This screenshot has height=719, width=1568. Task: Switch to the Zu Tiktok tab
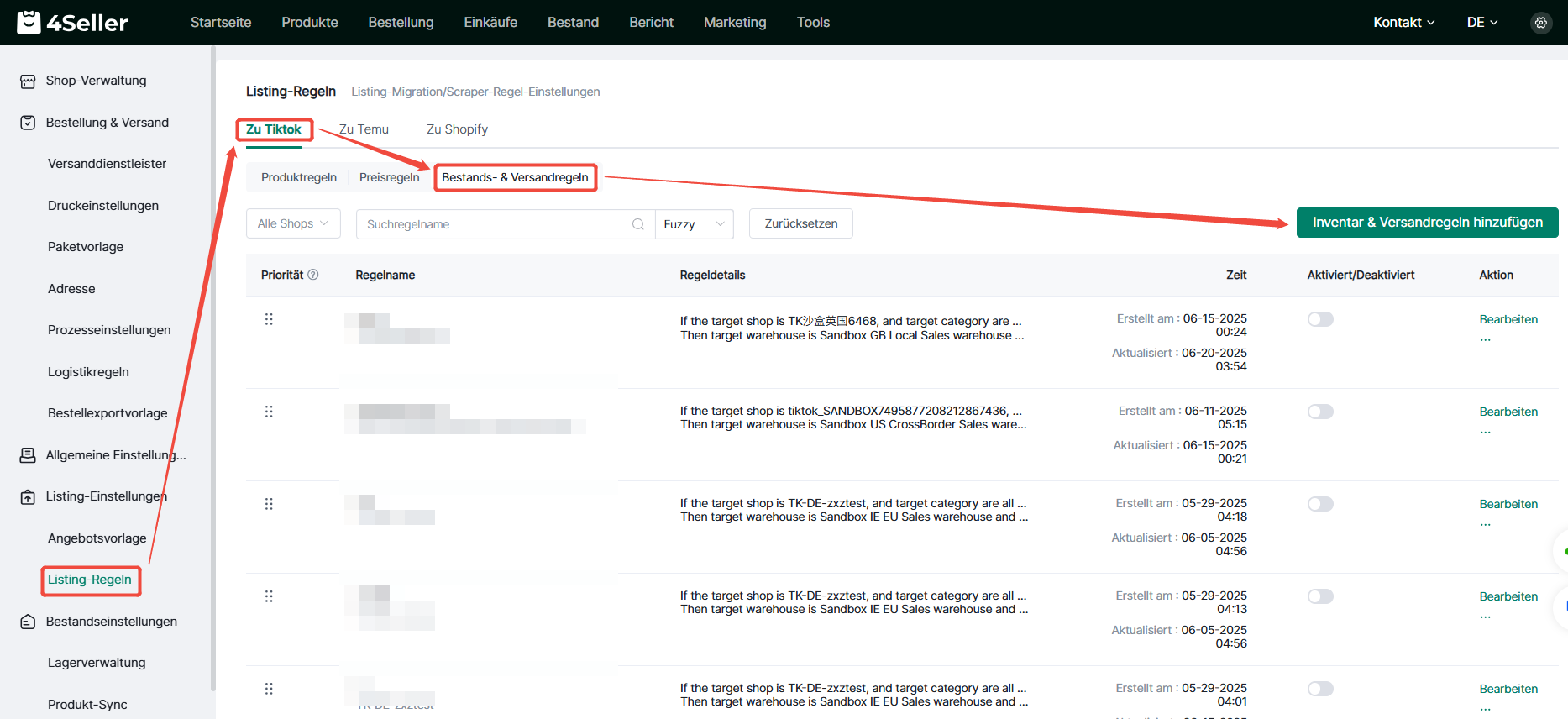(x=274, y=129)
